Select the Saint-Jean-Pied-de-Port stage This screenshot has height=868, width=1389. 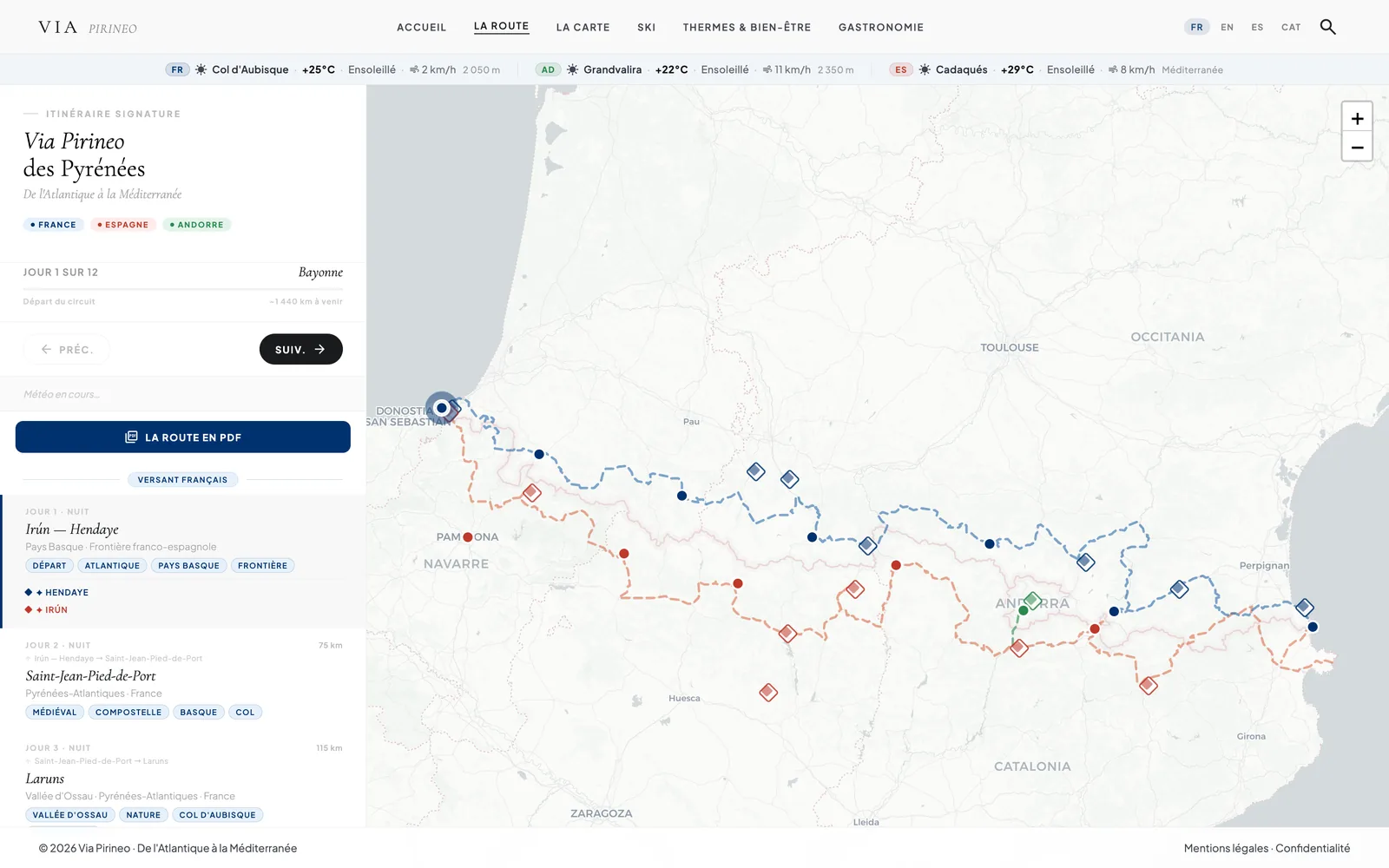183,679
